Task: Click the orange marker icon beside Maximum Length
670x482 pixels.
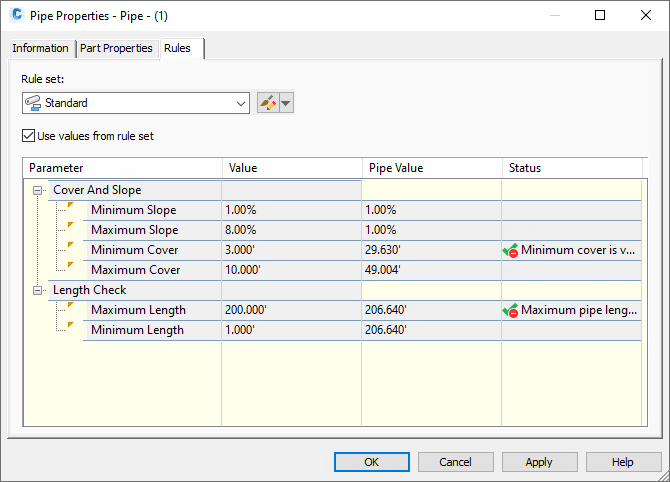Action: (x=70, y=307)
